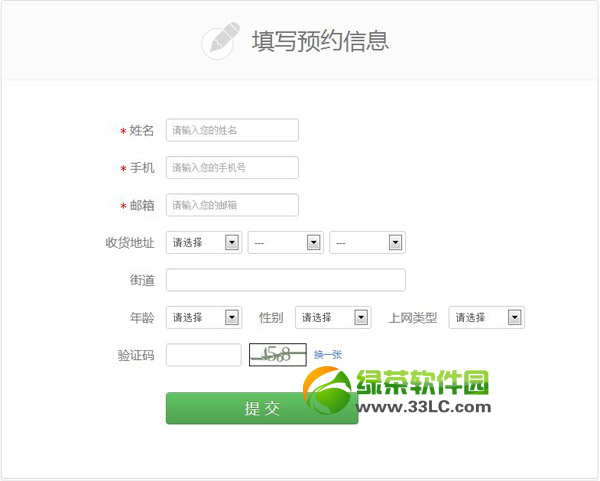Open the first 收货地址 province dropdown
Viewport: 600px width, 481px height.
[x=204, y=242]
